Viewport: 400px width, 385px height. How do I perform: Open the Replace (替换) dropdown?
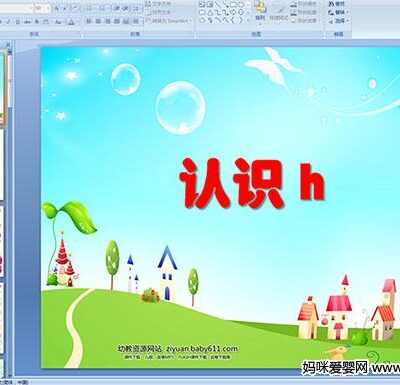pyautogui.click(x=339, y=12)
